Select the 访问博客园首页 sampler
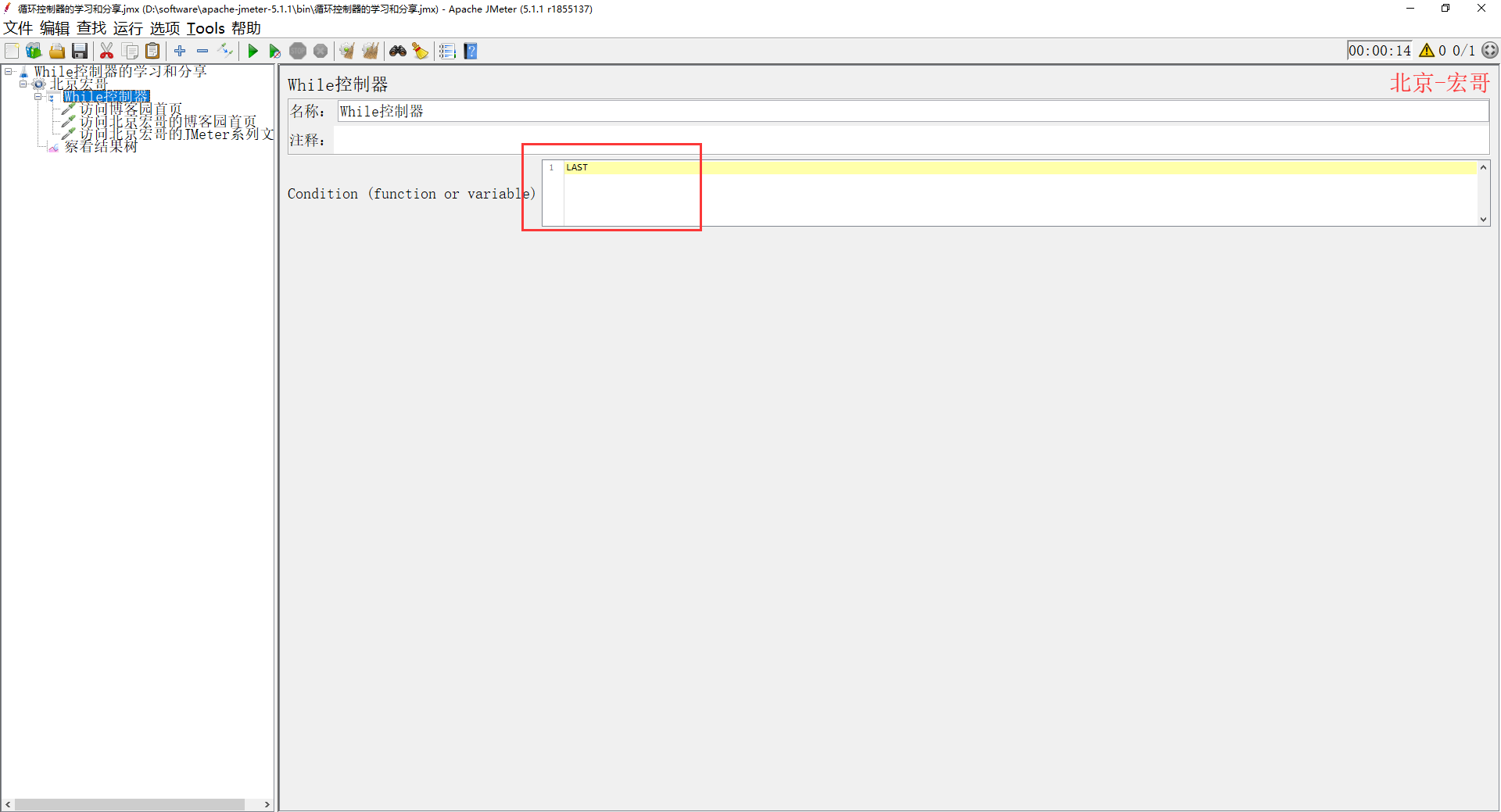The image size is (1501, 812). click(x=131, y=109)
